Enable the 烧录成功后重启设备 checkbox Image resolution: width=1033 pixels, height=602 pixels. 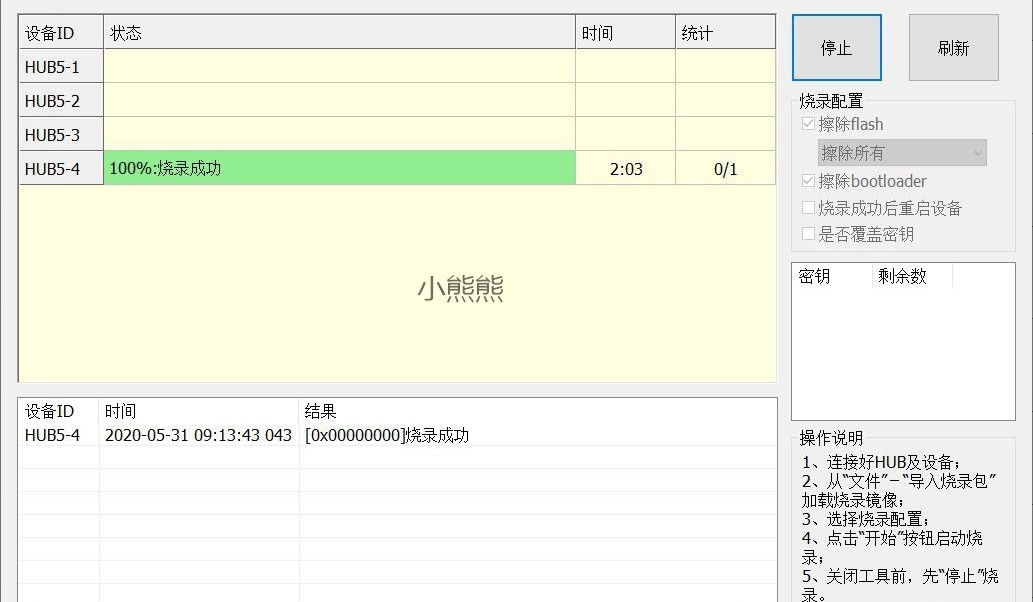point(808,207)
